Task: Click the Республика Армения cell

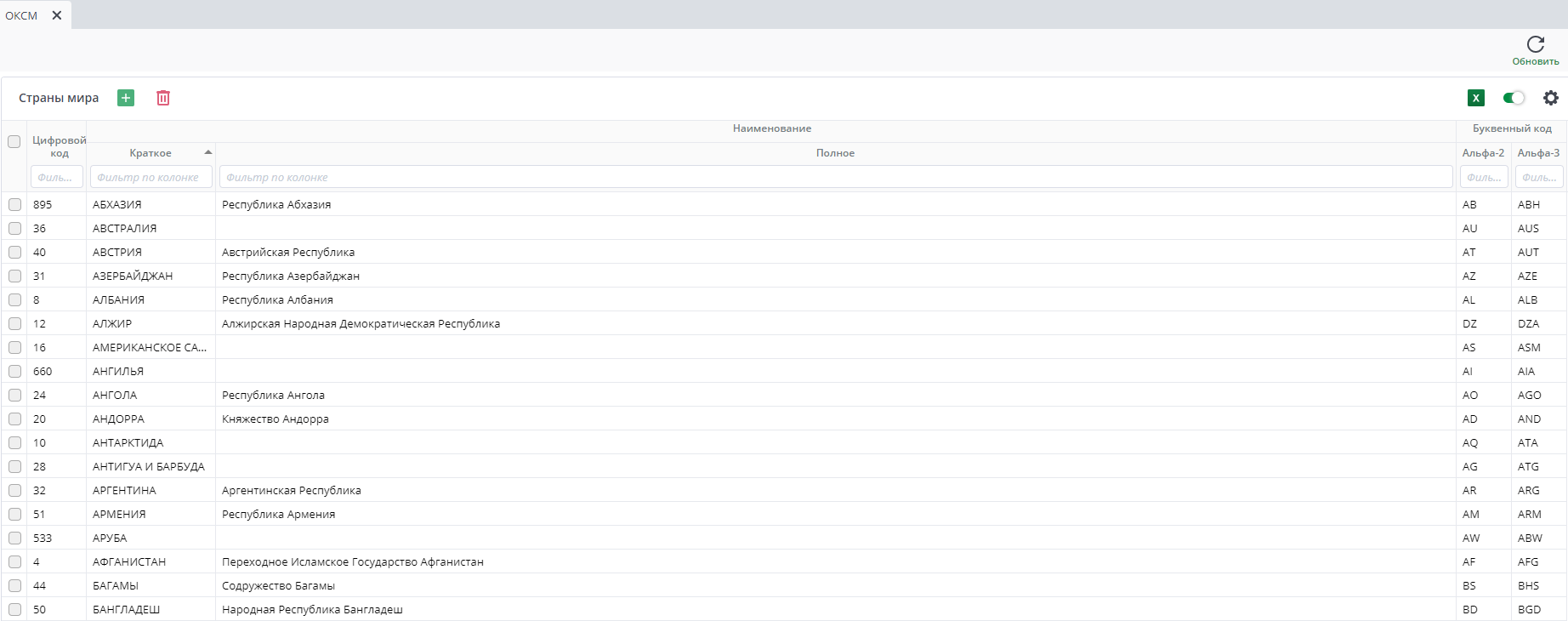Action: click(836, 514)
